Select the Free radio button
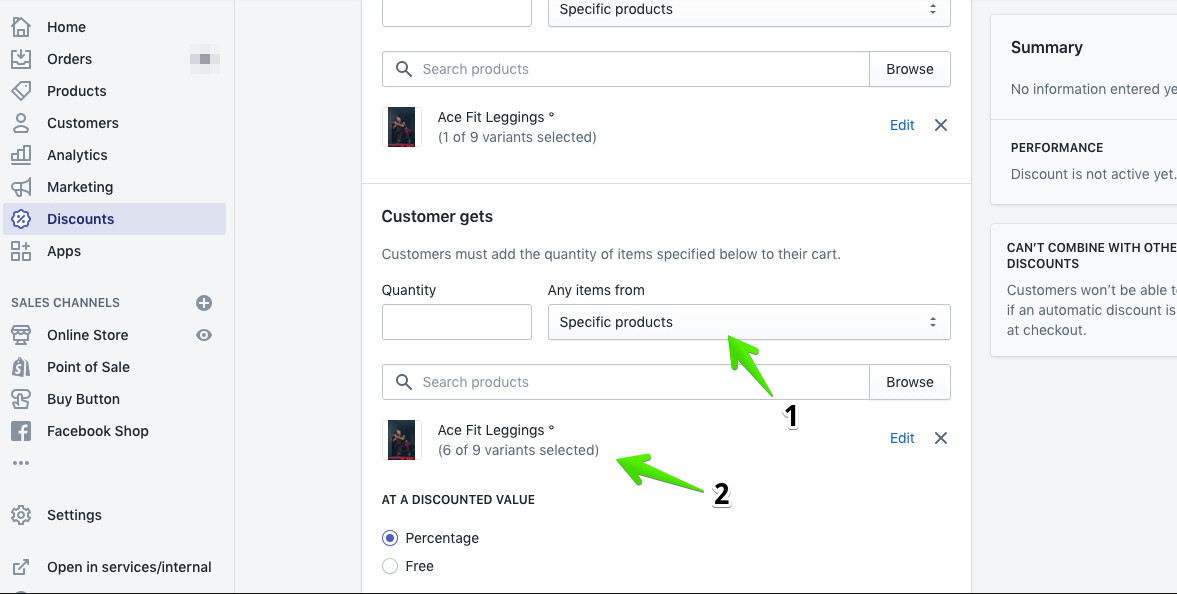Screen dimensions: 1177x594 tap(390, 566)
